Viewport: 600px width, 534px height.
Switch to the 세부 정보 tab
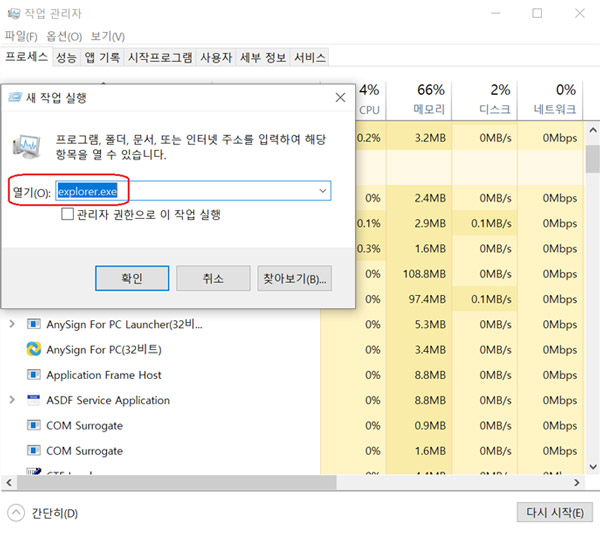[263, 57]
